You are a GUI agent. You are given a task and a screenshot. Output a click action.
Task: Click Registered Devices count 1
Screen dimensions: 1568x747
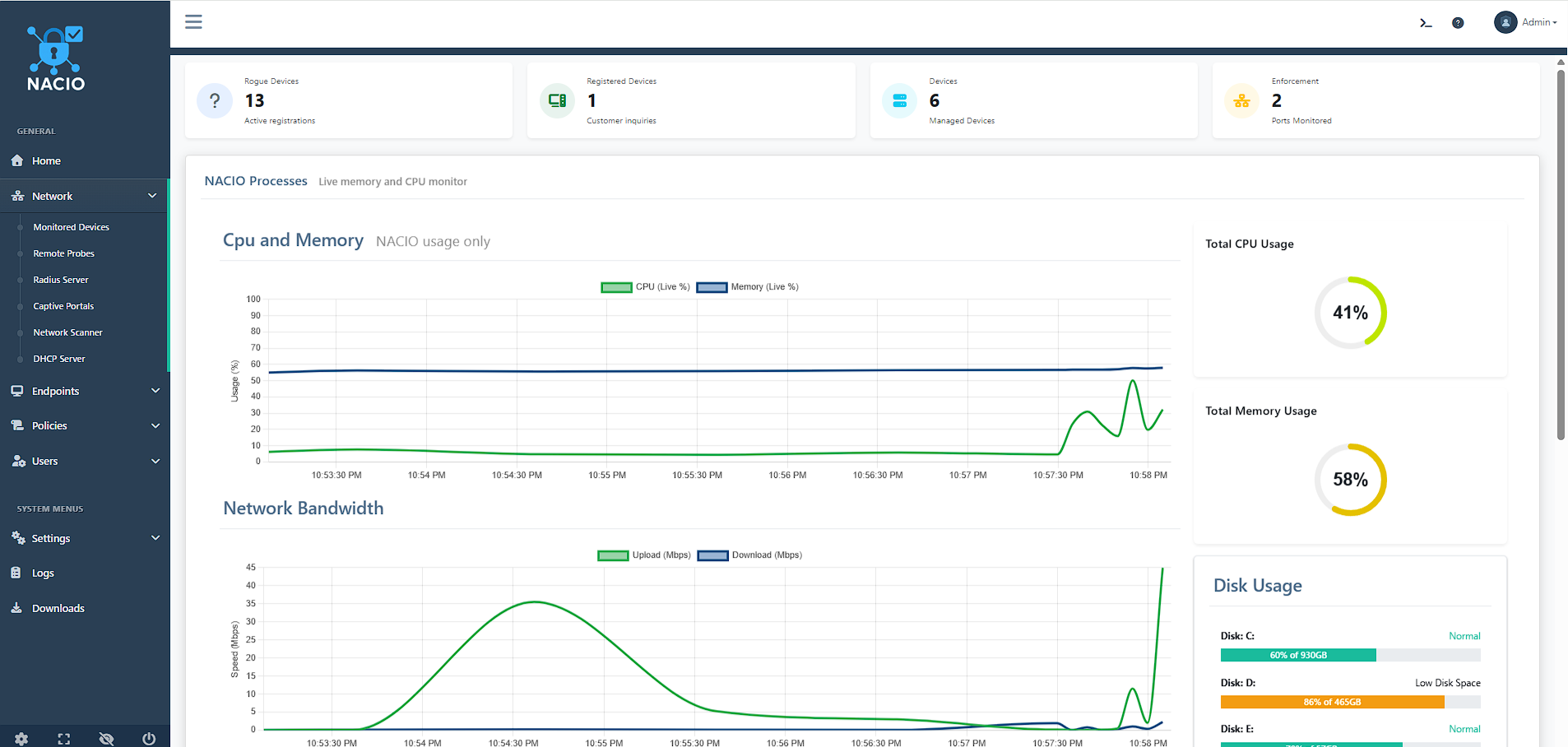tap(591, 100)
